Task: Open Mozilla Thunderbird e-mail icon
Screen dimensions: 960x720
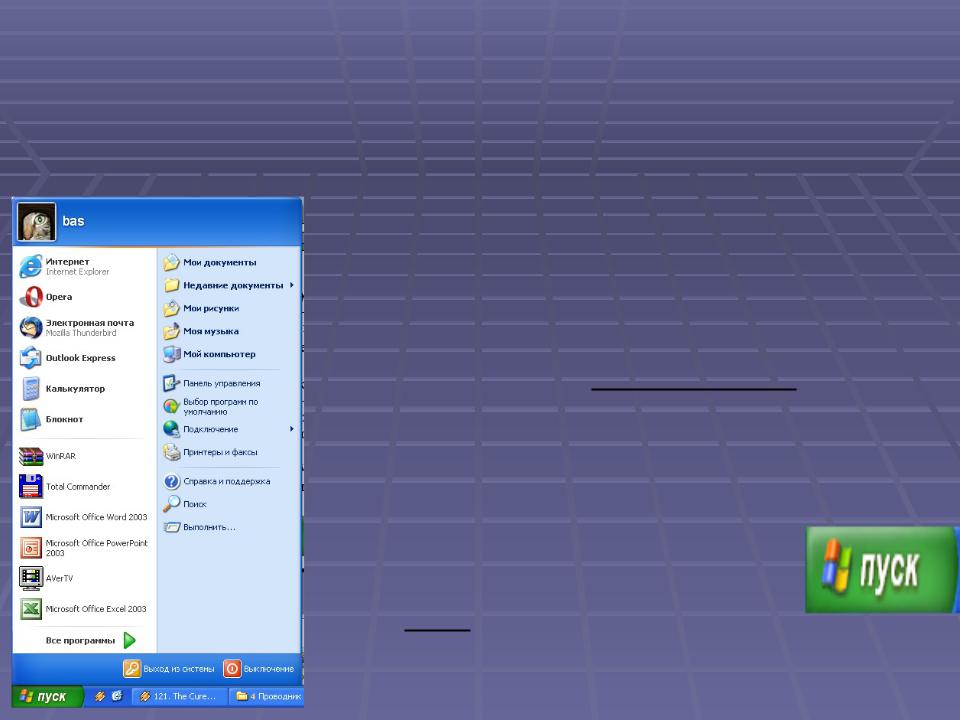Action: coord(31,328)
